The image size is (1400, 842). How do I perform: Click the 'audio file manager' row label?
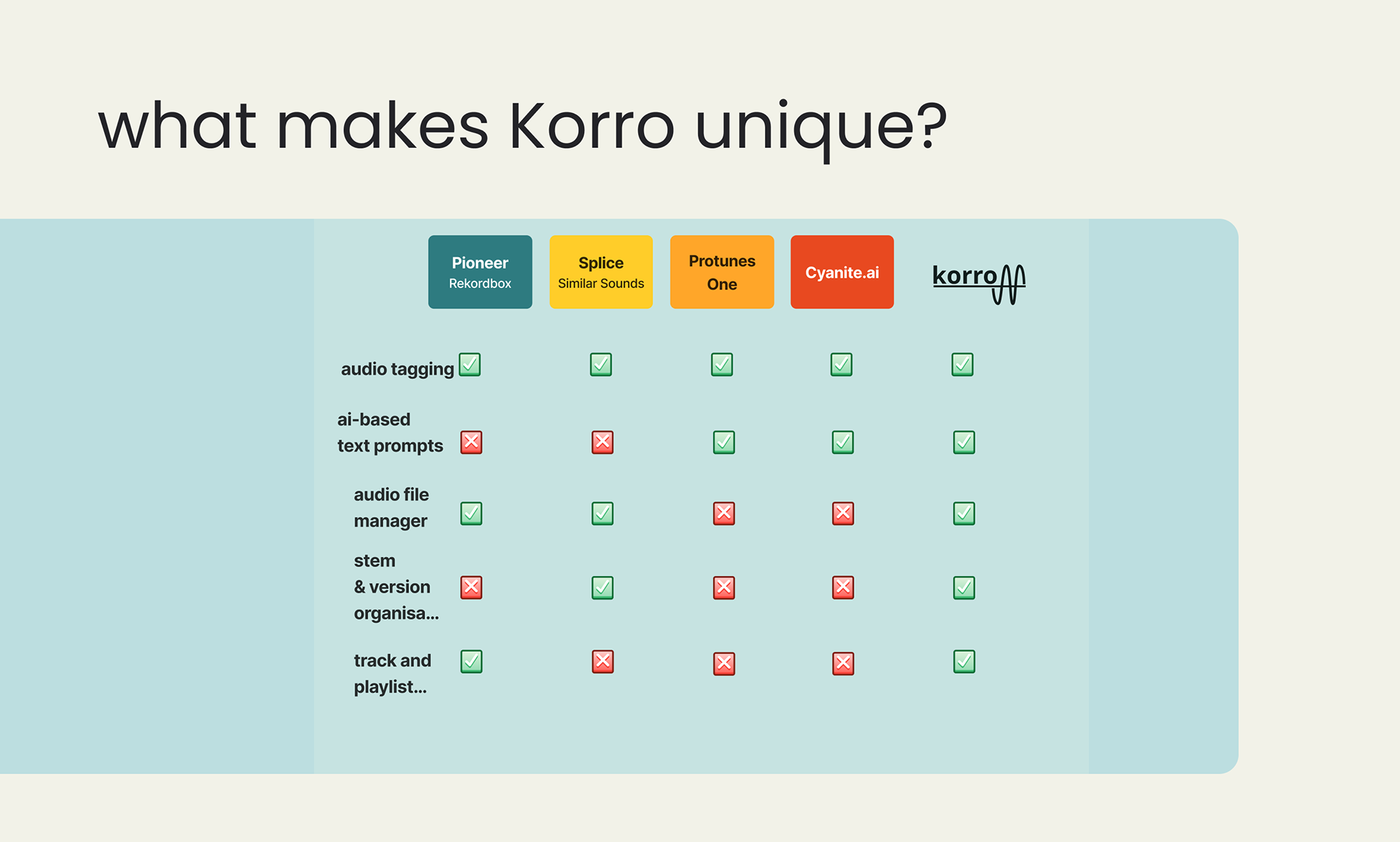[392, 507]
